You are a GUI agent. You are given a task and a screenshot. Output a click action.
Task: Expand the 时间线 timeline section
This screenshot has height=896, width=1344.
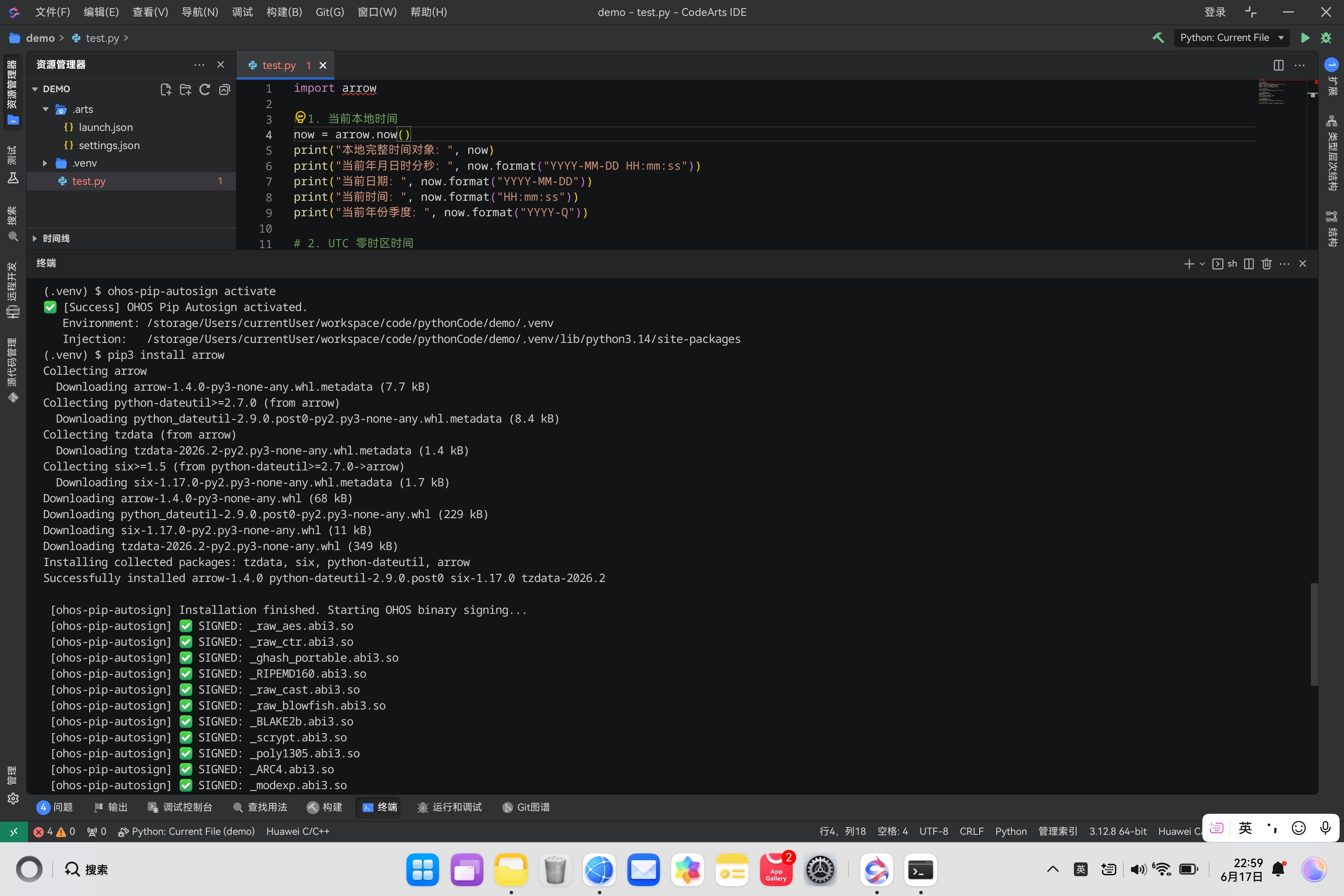(x=35, y=238)
